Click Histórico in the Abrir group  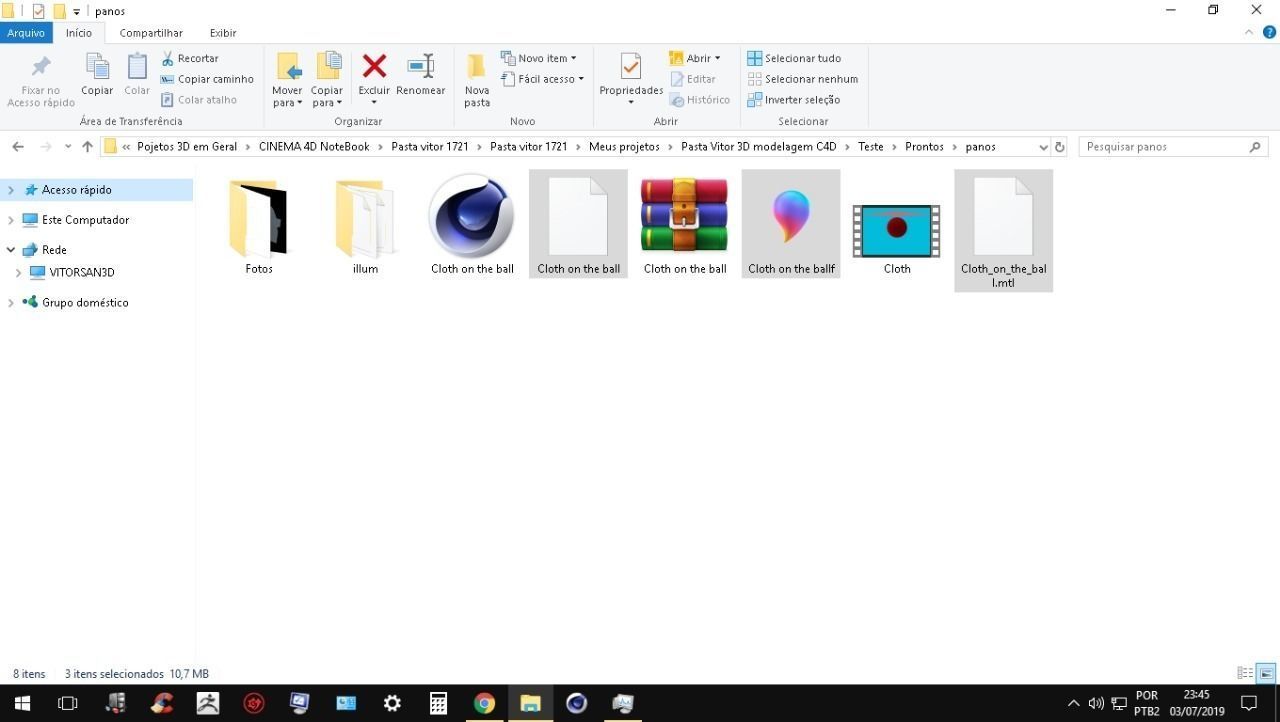pos(700,100)
